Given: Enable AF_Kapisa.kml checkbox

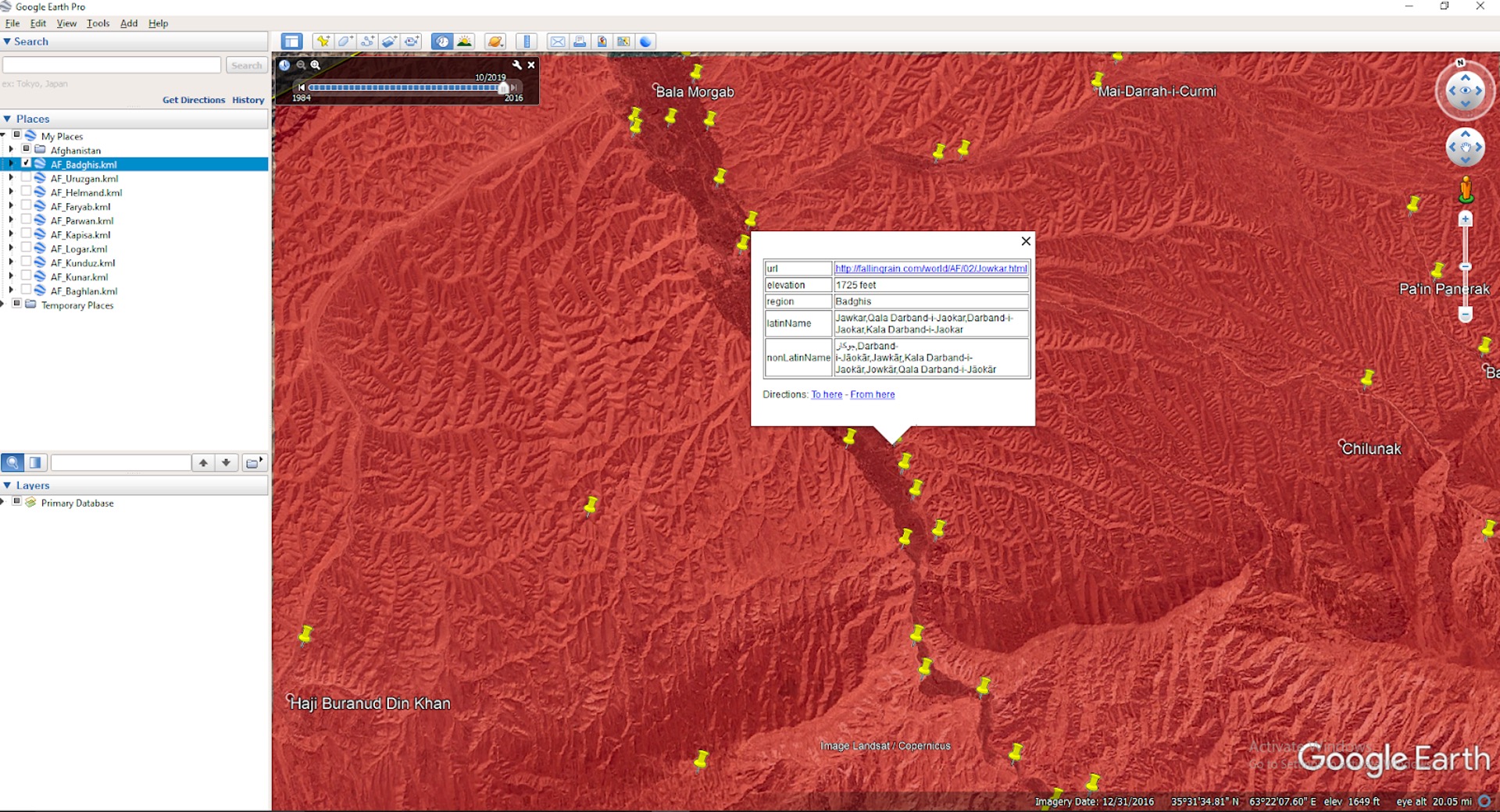Looking at the screenshot, I should pyautogui.click(x=26, y=234).
